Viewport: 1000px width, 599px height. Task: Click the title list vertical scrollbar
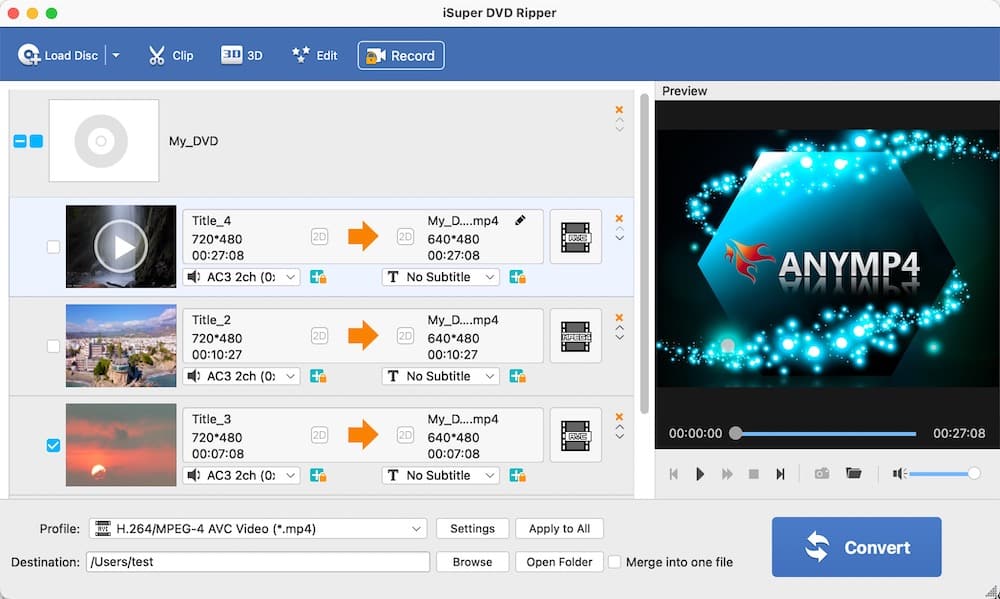pos(644,254)
